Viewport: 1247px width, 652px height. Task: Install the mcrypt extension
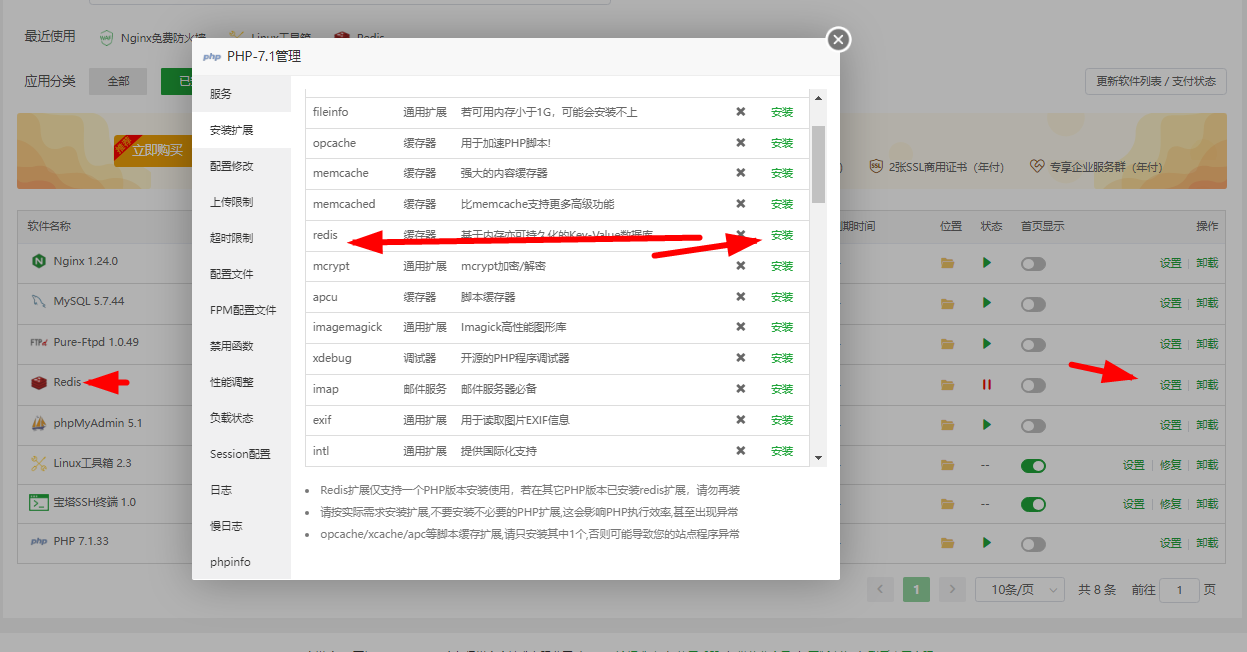click(x=782, y=266)
